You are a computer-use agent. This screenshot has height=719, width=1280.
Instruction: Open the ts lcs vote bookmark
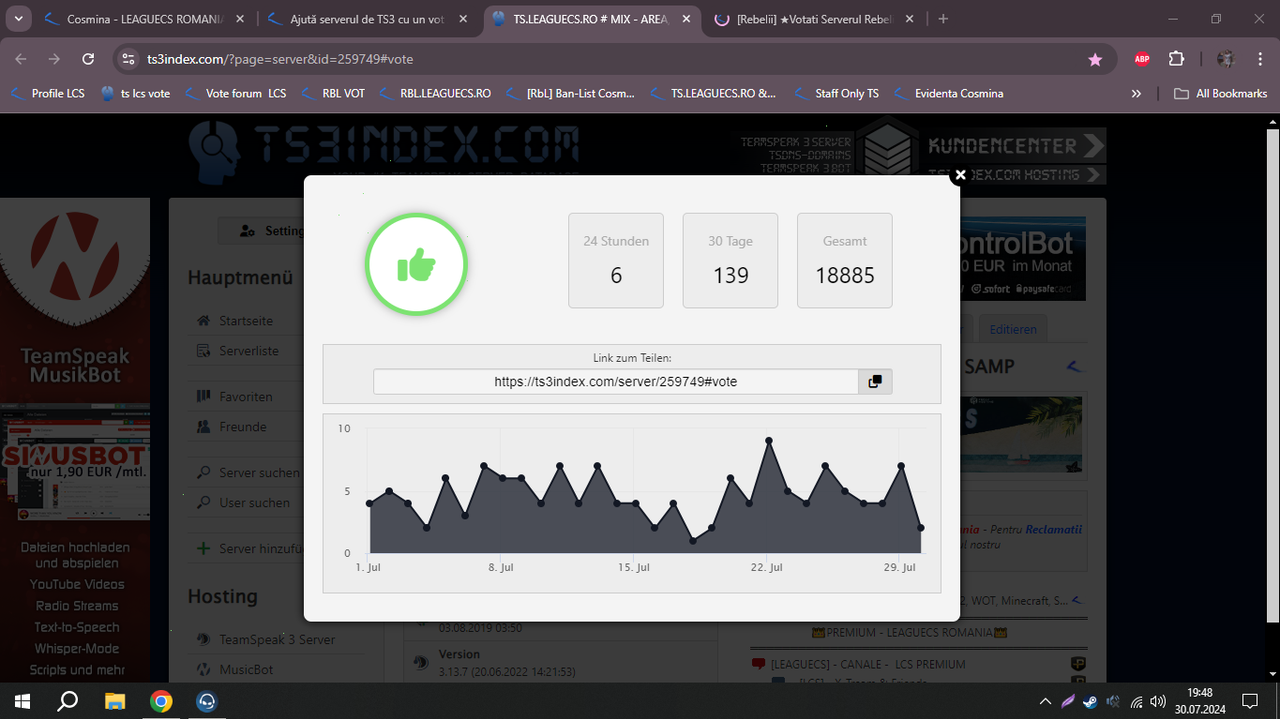click(x=136, y=93)
